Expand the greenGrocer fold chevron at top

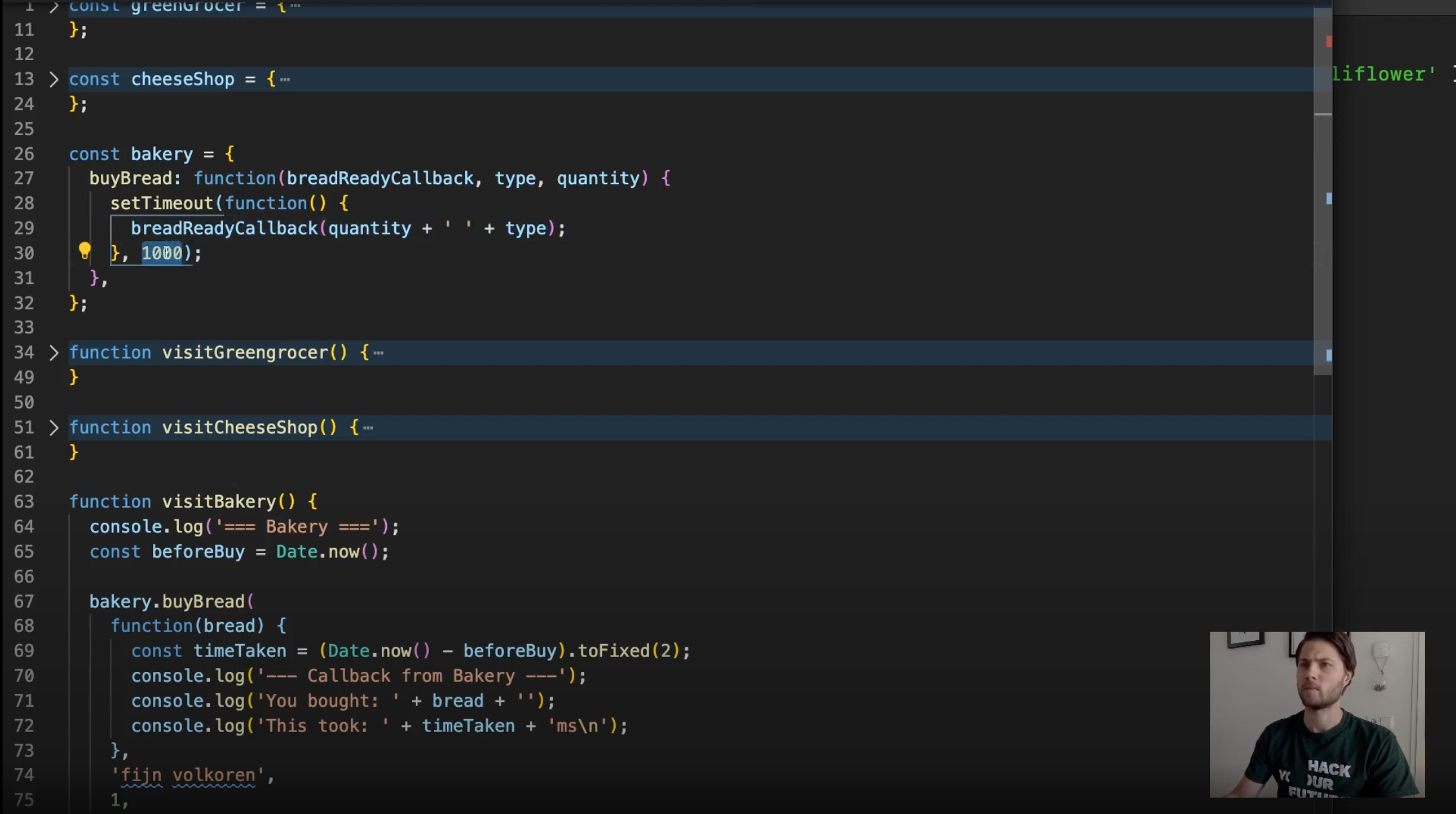tap(54, 6)
